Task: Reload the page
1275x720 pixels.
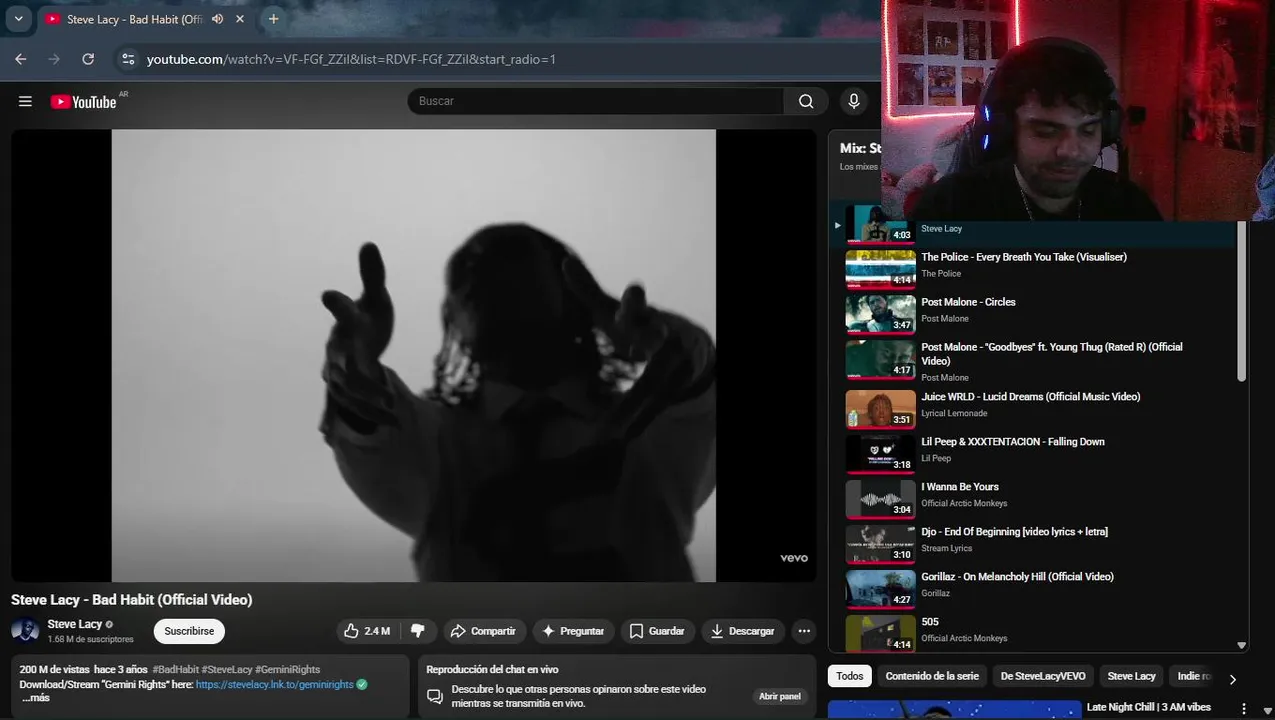Action: point(88,59)
